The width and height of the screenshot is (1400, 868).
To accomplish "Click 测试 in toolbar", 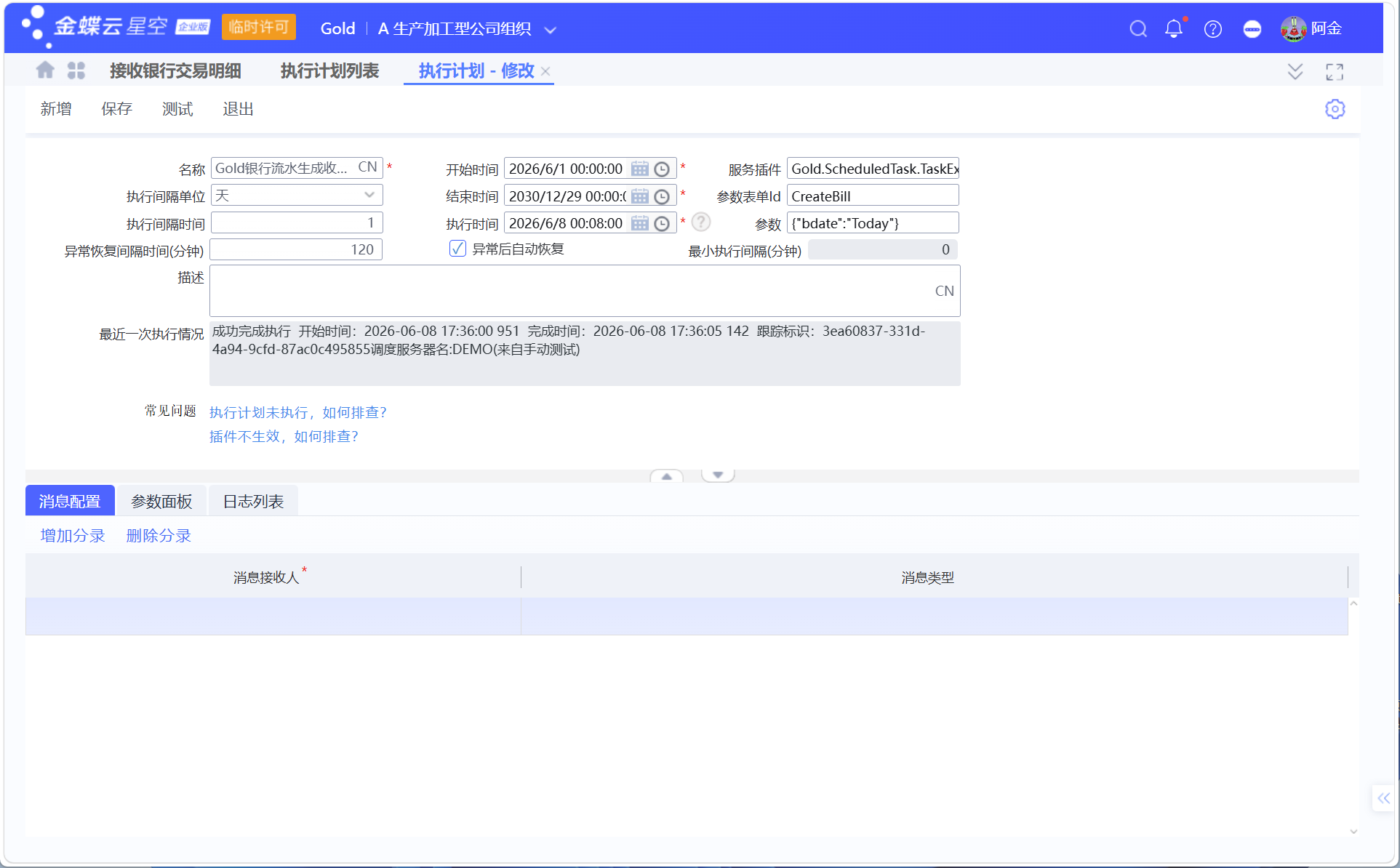I will [x=177, y=109].
